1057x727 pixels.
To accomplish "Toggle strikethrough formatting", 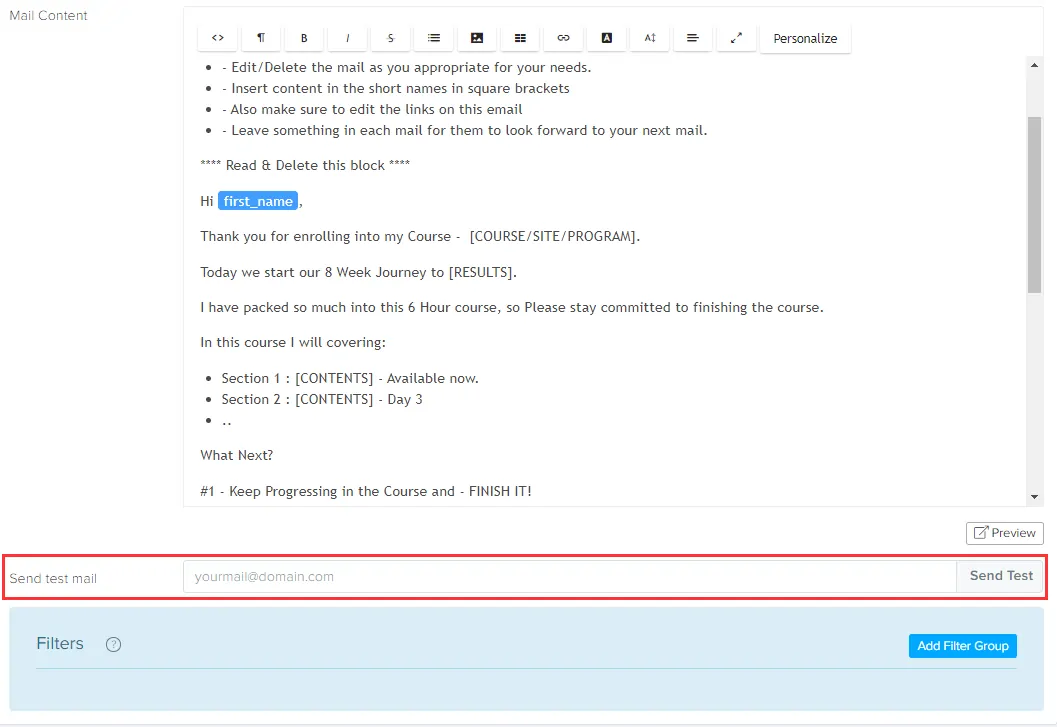I will click(390, 38).
